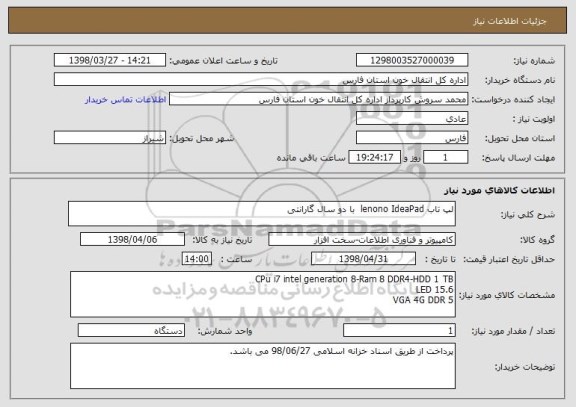Viewport: 576px width, 407px height.
Task: Click the label ایجاد کننده درخواست
Action: point(514,100)
